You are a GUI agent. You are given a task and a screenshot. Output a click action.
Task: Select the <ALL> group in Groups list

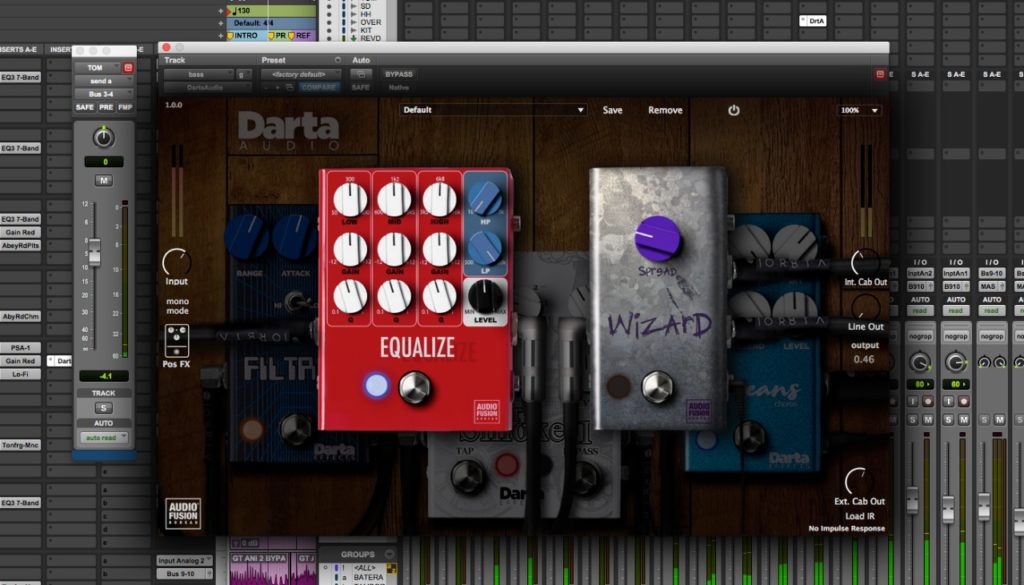click(365, 568)
